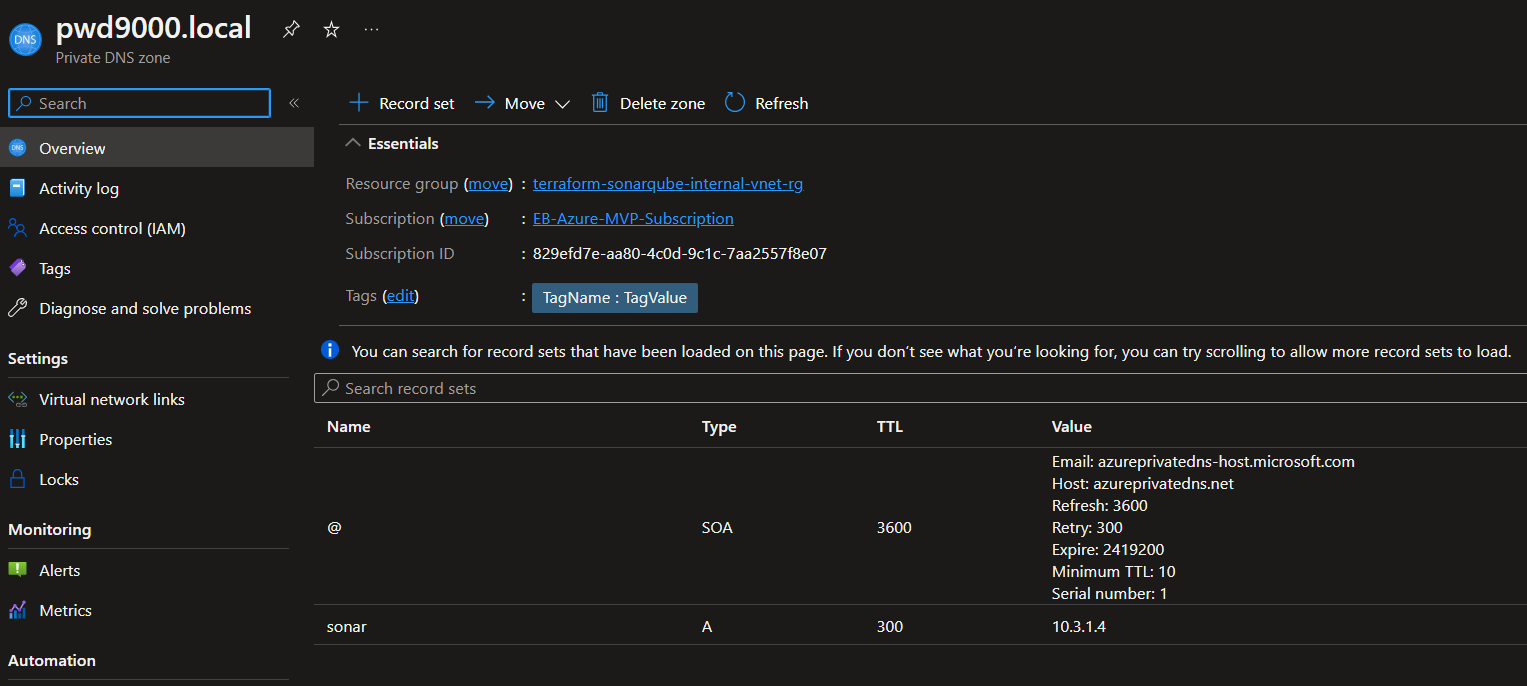The height and width of the screenshot is (686, 1527).
Task: Open the more options ellipsis menu
Action: (x=371, y=30)
